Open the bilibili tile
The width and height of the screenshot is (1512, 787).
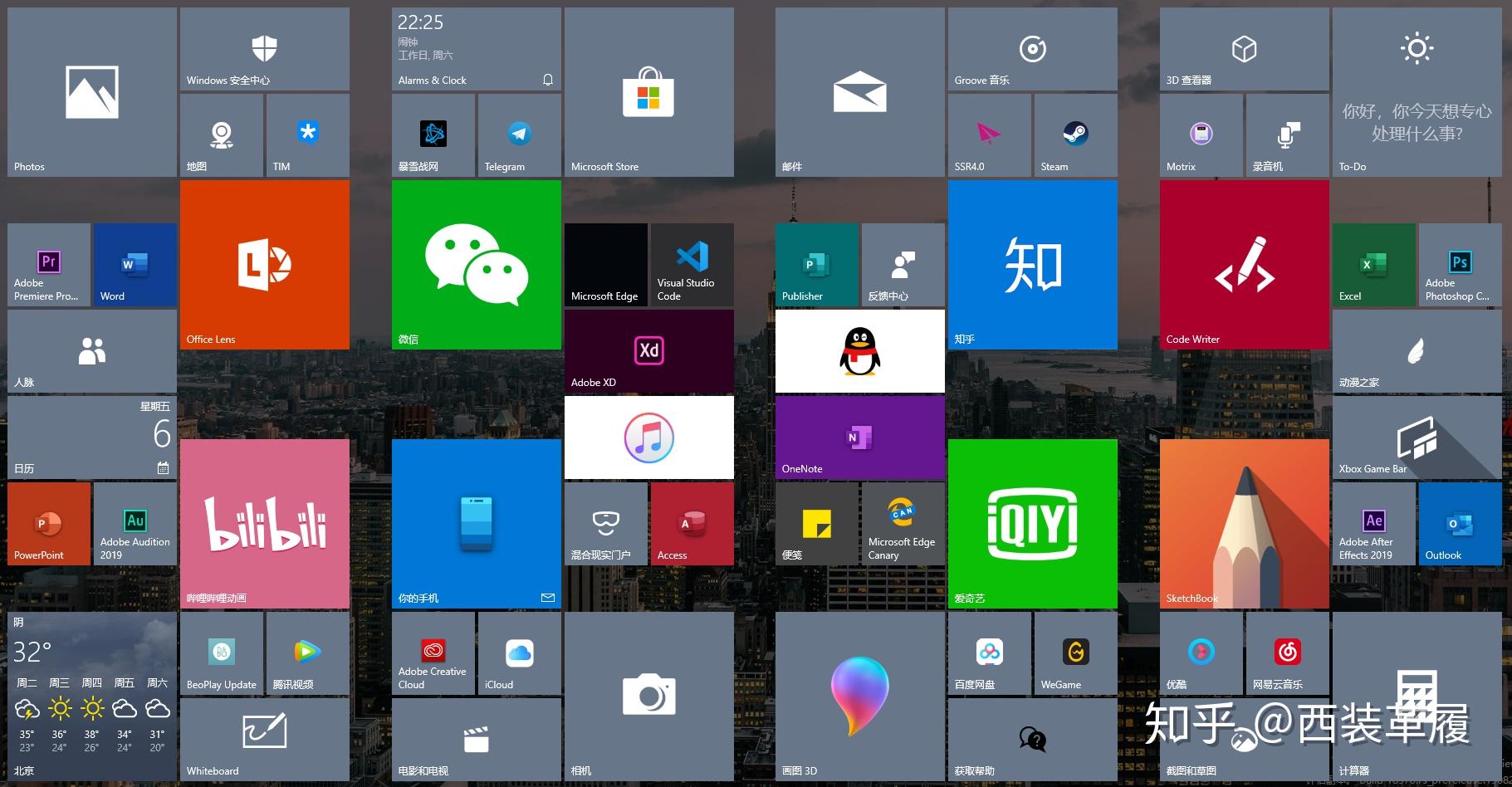coord(264,523)
